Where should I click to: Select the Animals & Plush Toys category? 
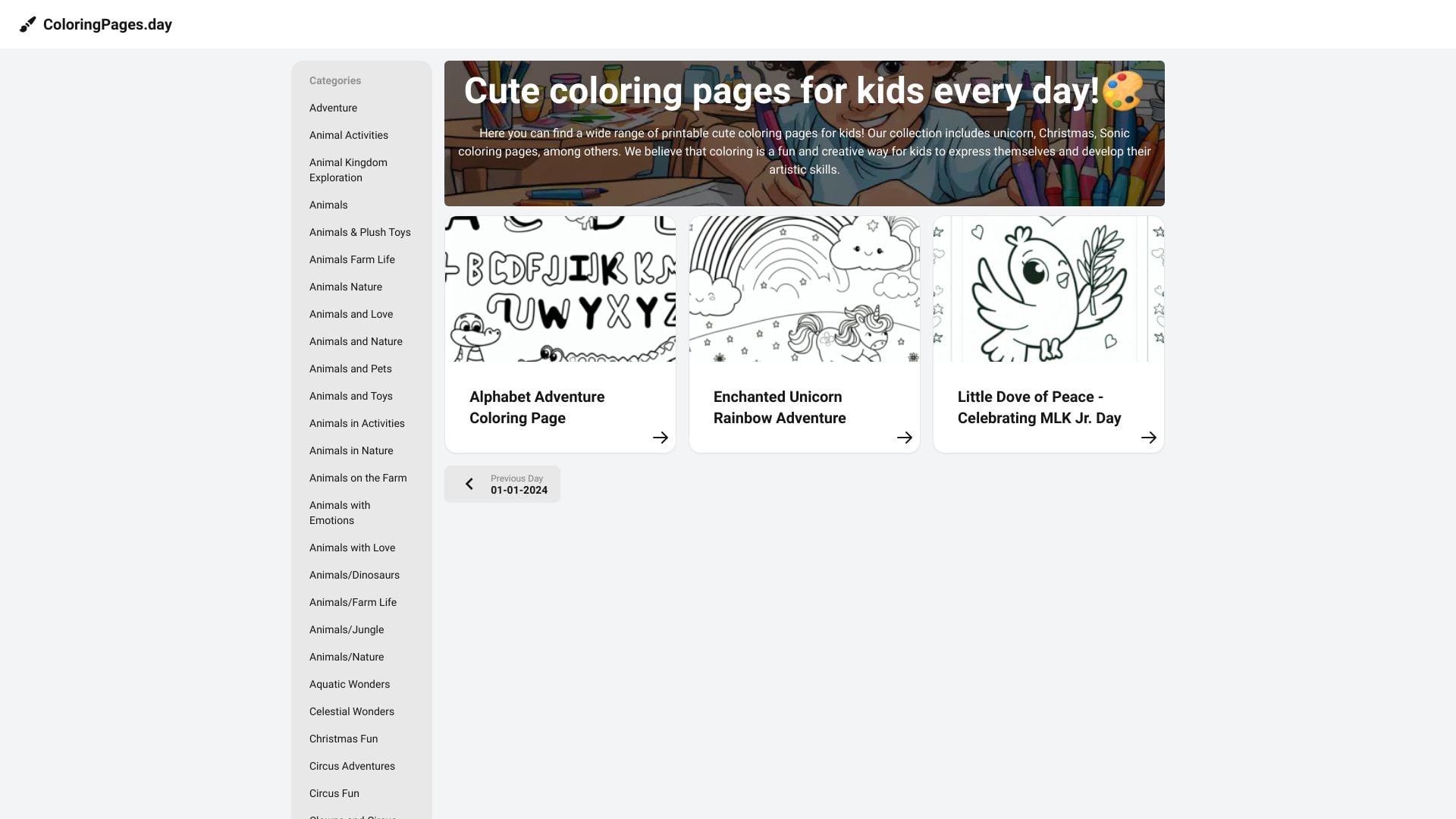pos(359,232)
